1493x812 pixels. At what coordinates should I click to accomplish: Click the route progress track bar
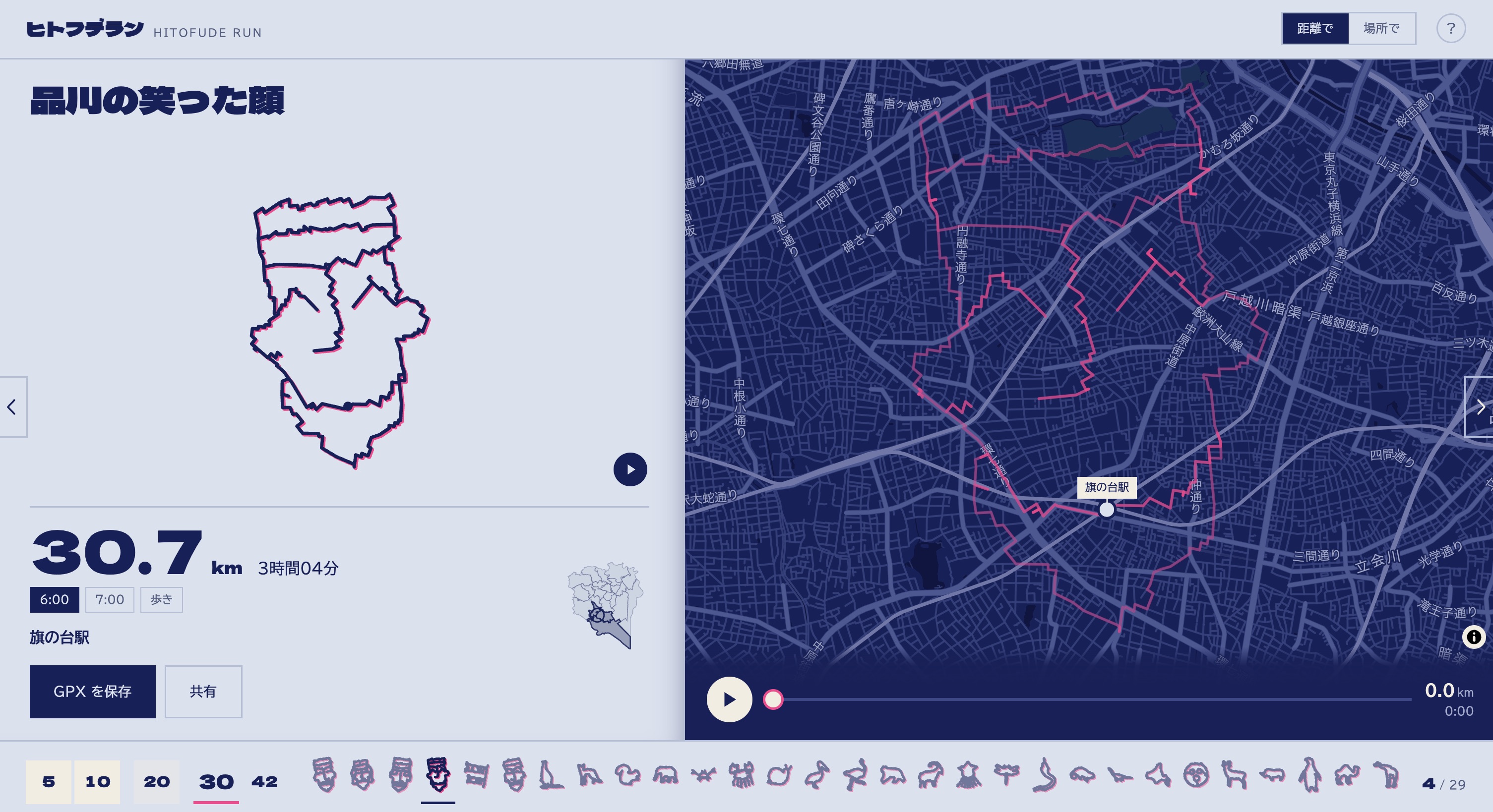pyautogui.click(x=1093, y=699)
